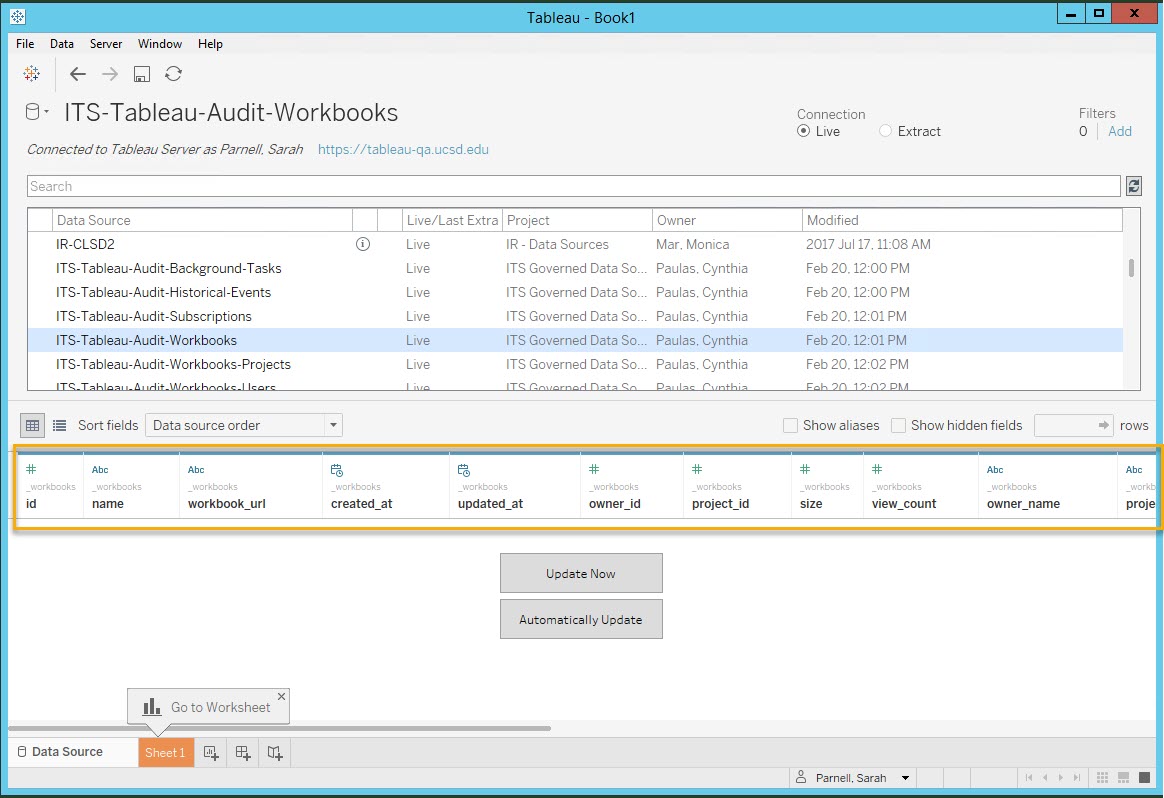Select ITS-Tableau-Audit-Background-Tasks data source

pyautogui.click(x=575, y=269)
